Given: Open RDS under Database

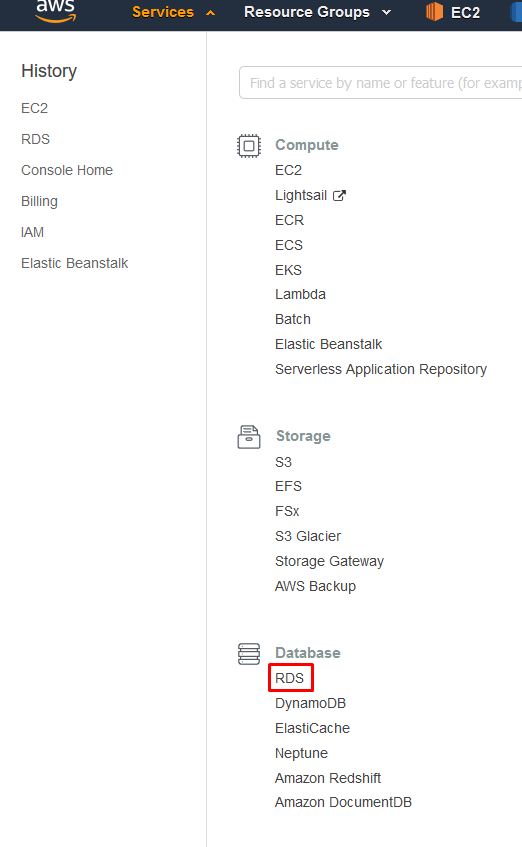Looking at the screenshot, I should coord(290,678).
